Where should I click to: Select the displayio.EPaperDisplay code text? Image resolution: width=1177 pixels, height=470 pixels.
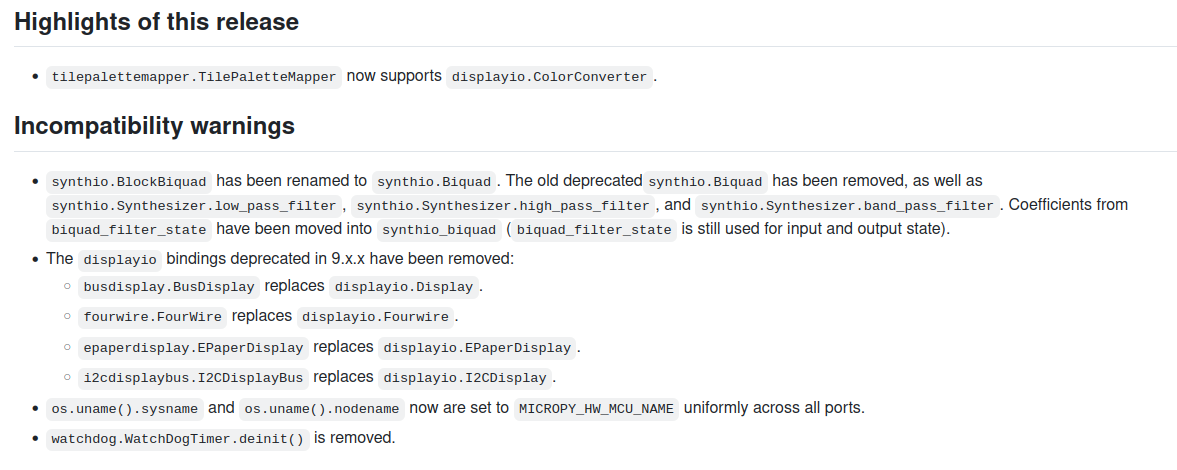click(477, 348)
